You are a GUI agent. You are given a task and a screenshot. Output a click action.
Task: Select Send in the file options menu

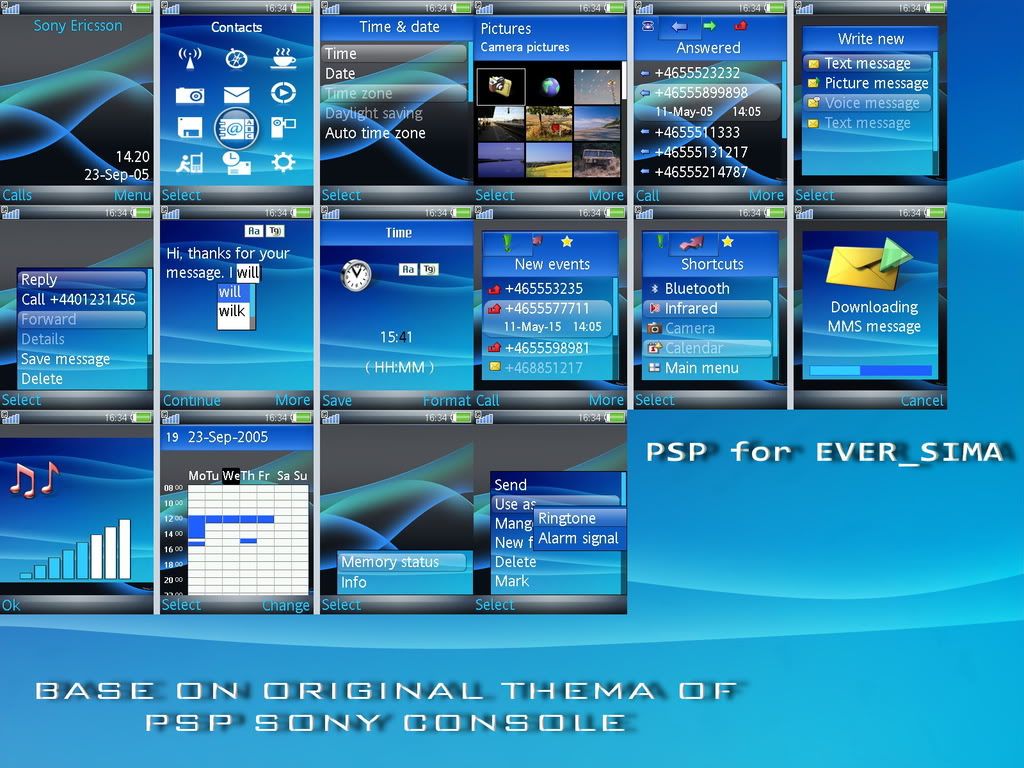click(x=556, y=485)
